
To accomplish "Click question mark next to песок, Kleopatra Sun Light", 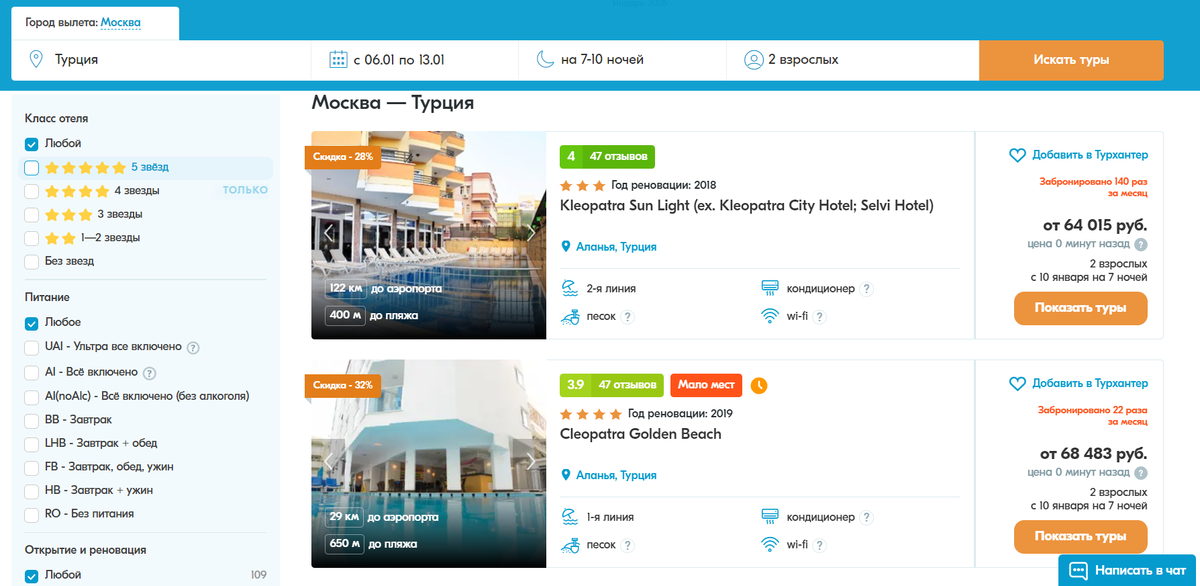I will pos(628,317).
